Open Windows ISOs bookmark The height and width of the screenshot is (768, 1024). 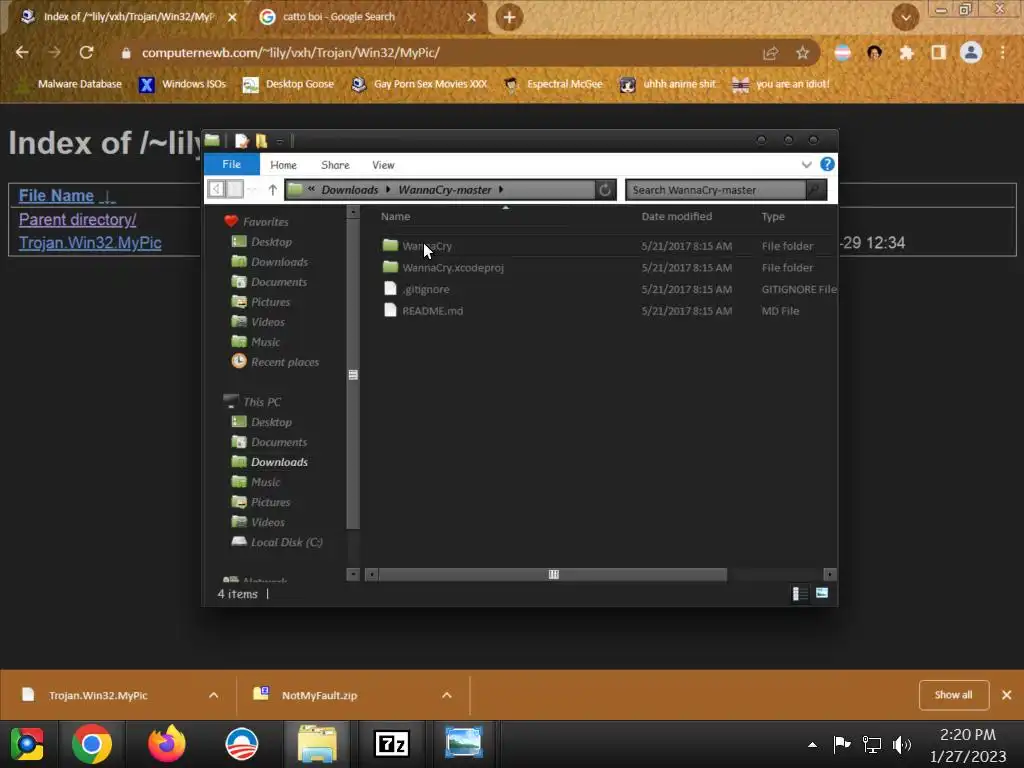[184, 84]
